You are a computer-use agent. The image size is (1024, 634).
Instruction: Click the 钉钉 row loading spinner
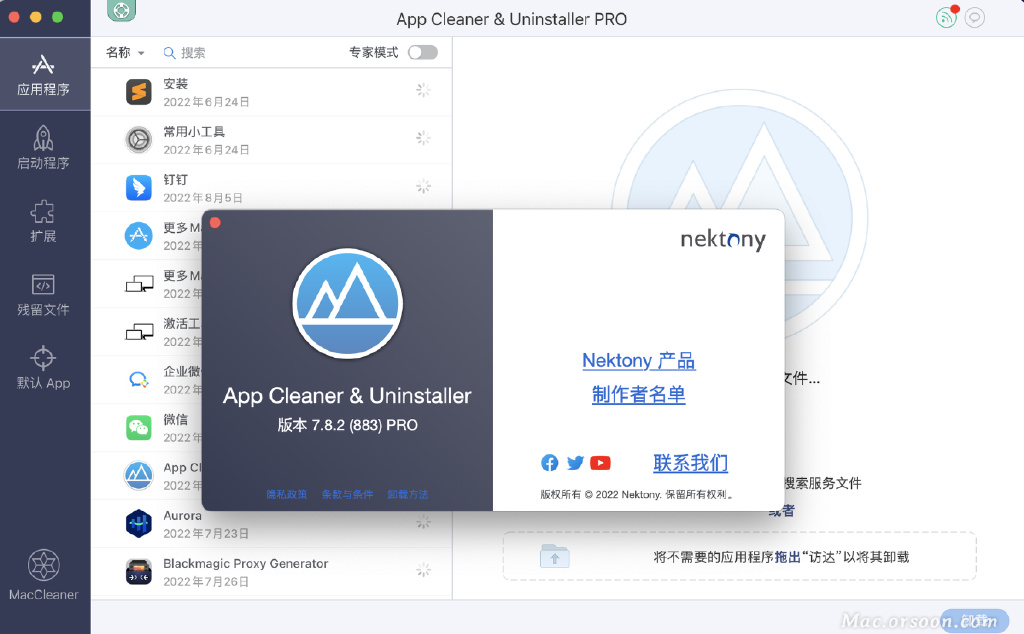point(424,186)
